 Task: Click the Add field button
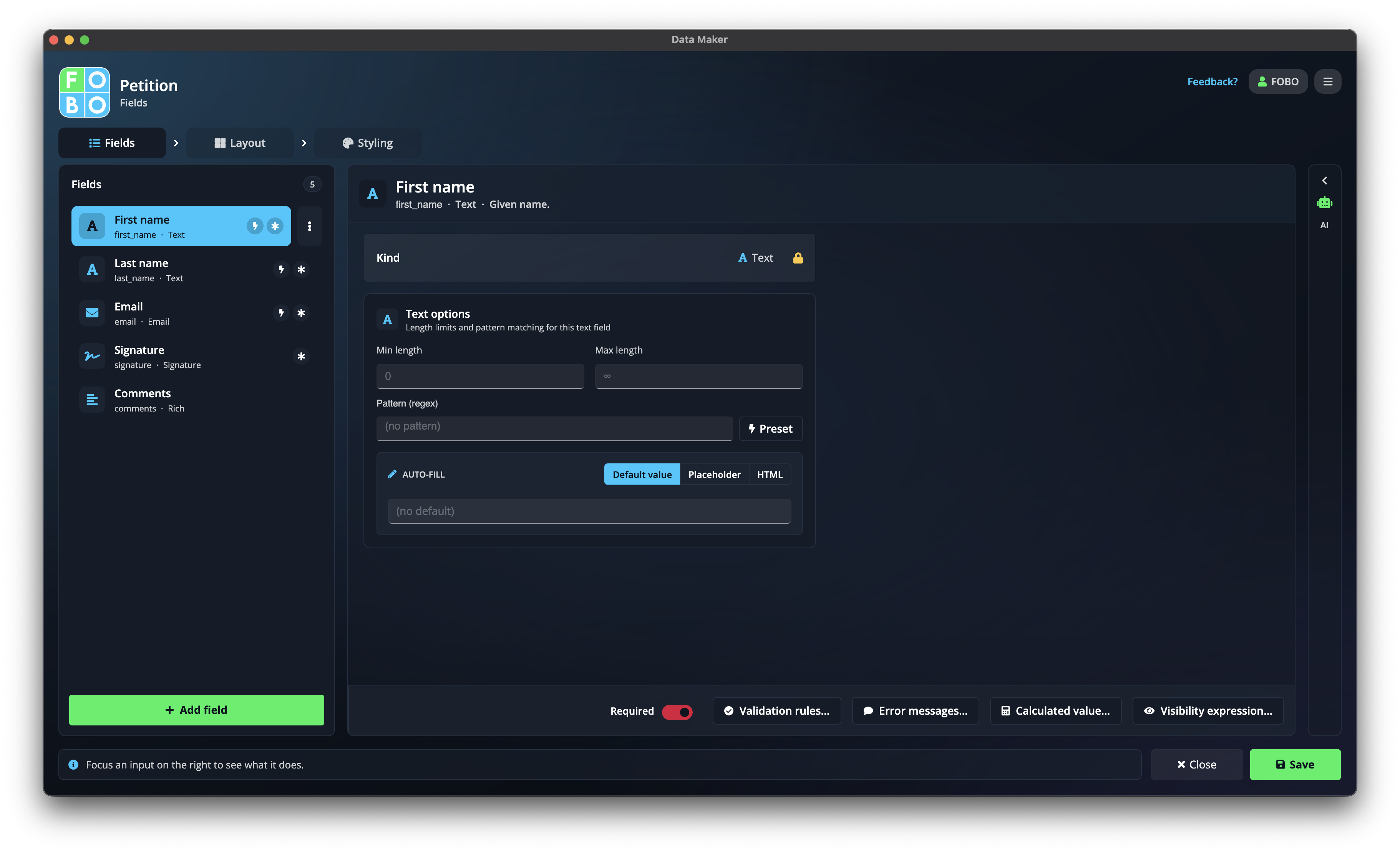[197, 710]
